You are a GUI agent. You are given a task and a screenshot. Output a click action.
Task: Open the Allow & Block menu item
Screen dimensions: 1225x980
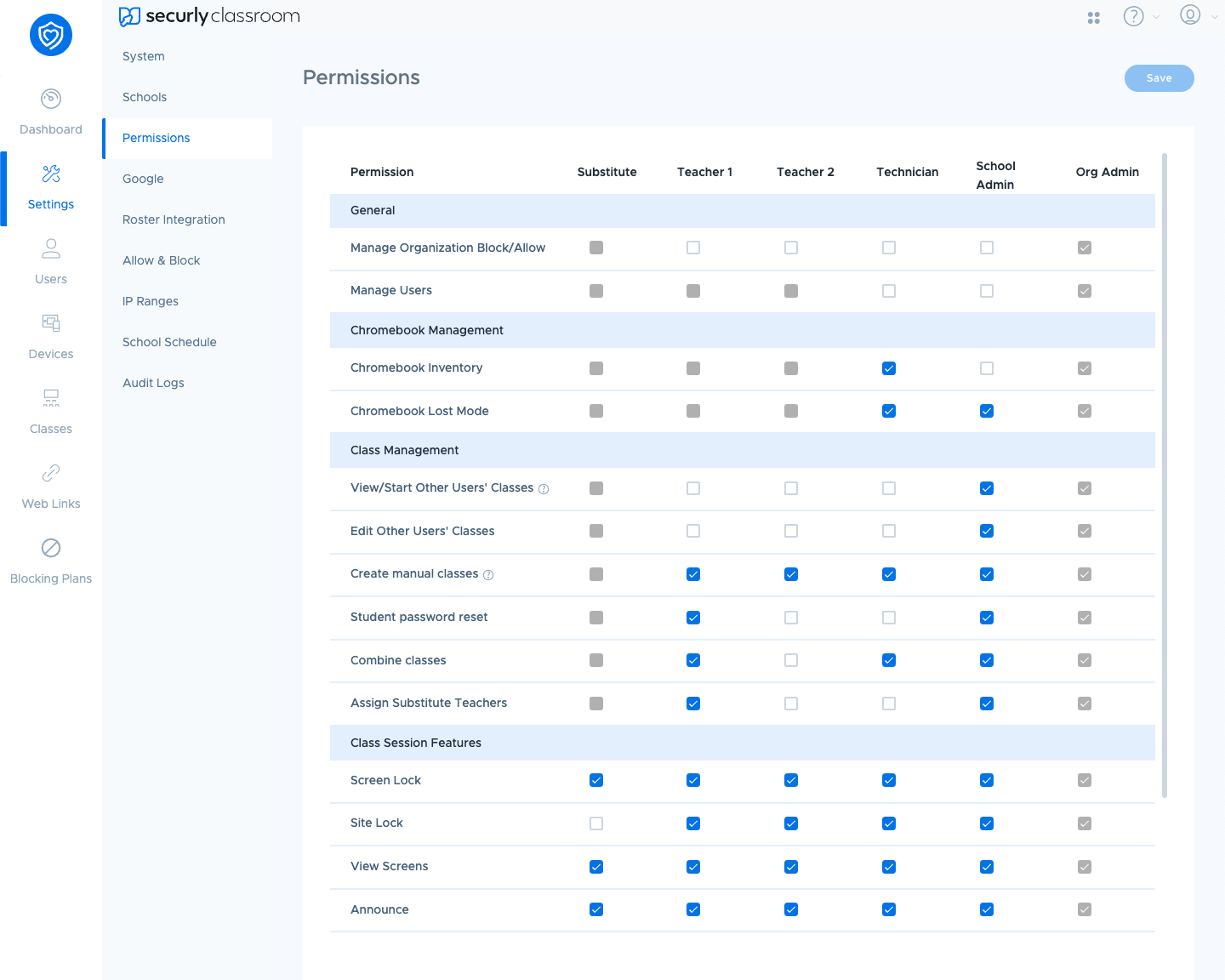pos(187,260)
